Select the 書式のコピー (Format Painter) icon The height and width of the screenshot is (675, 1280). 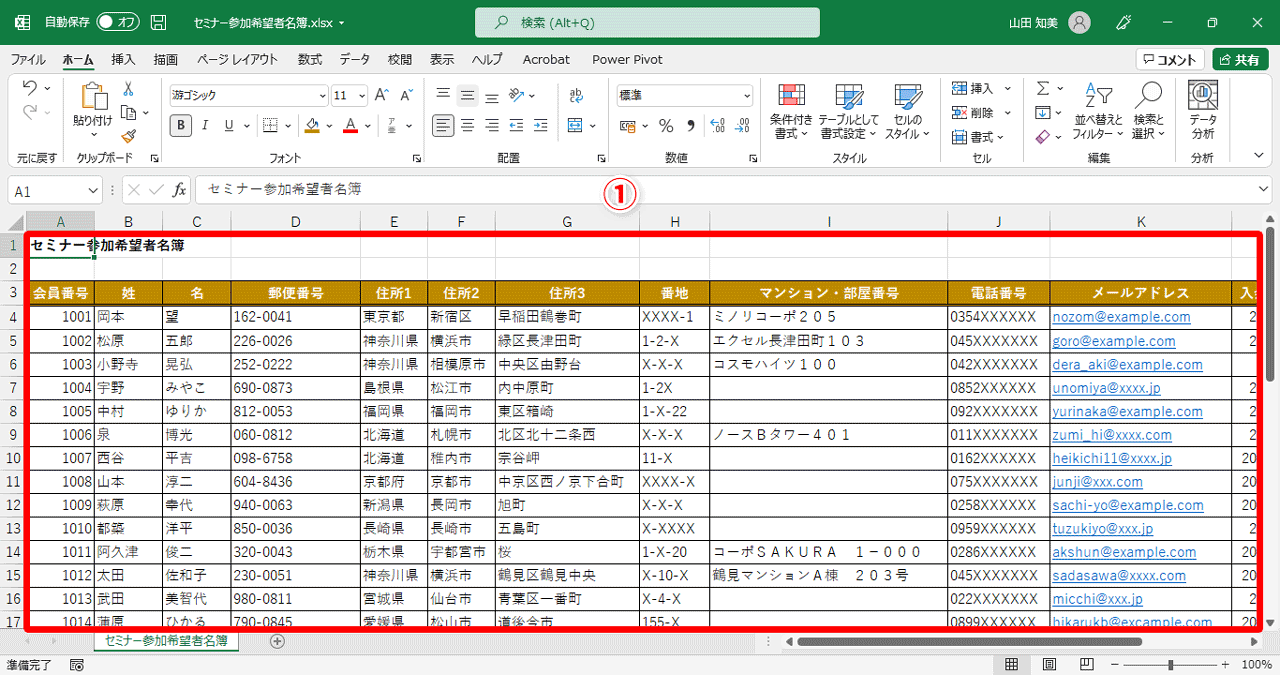click(131, 135)
